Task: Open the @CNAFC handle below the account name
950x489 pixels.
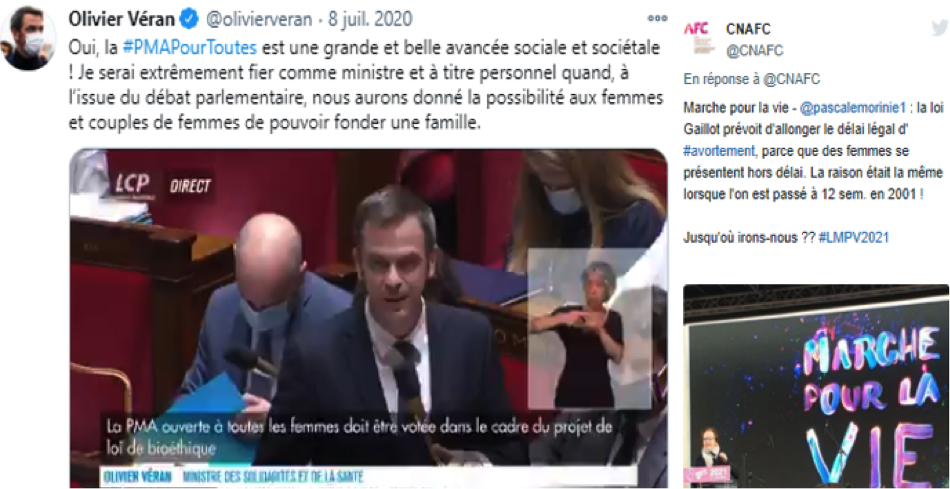Action: pos(754,50)
